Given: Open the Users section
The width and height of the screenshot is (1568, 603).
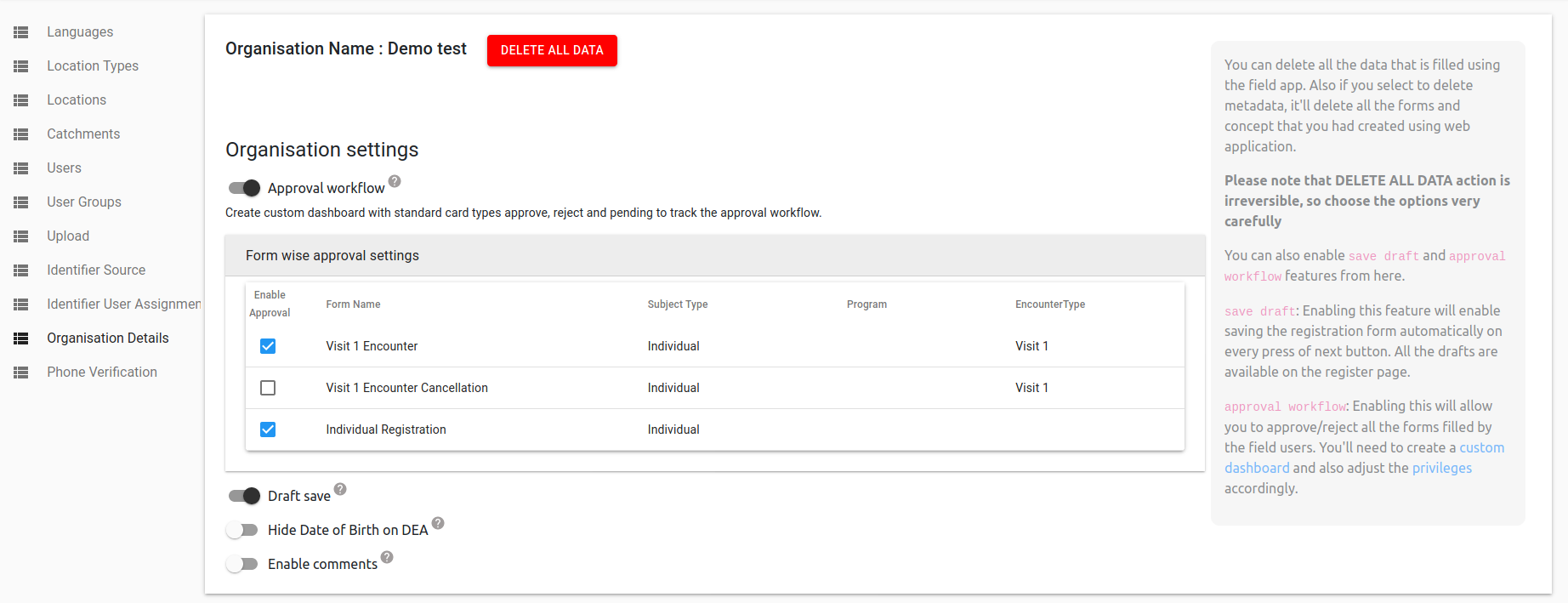Looking at the screenshot, I should tap(64, 168).
